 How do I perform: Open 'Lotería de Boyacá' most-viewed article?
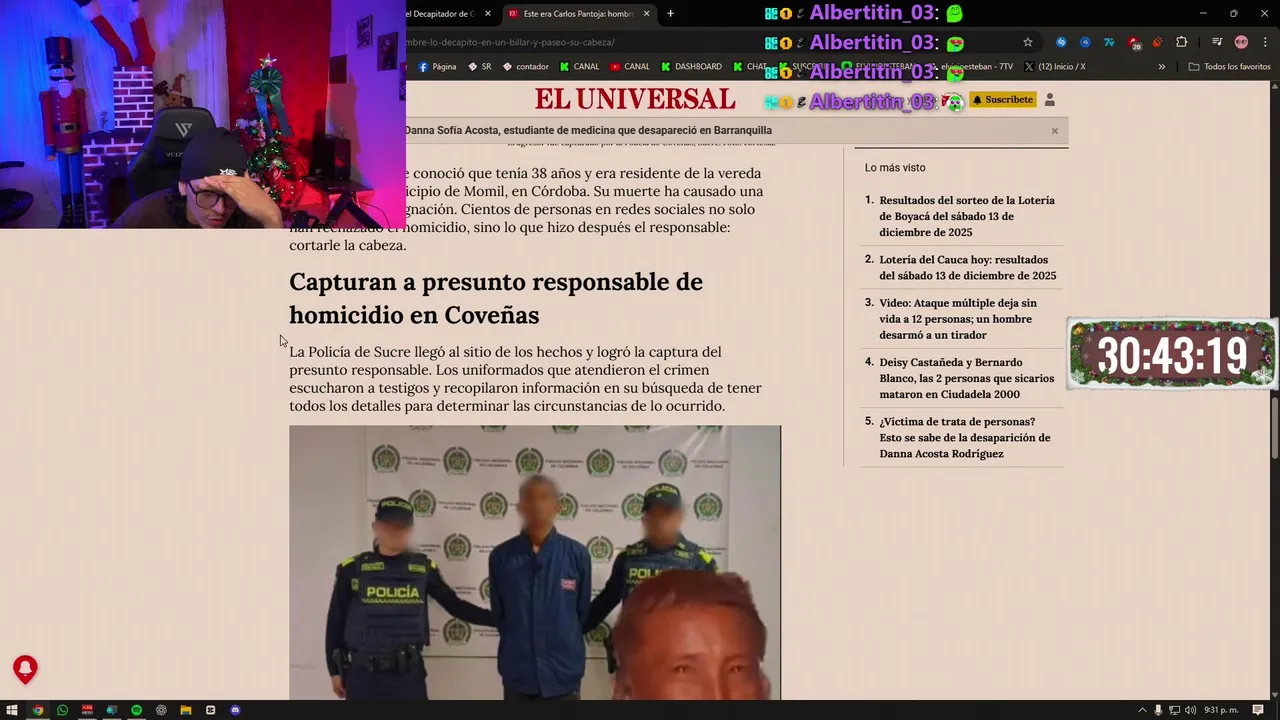tap(967, 216)
